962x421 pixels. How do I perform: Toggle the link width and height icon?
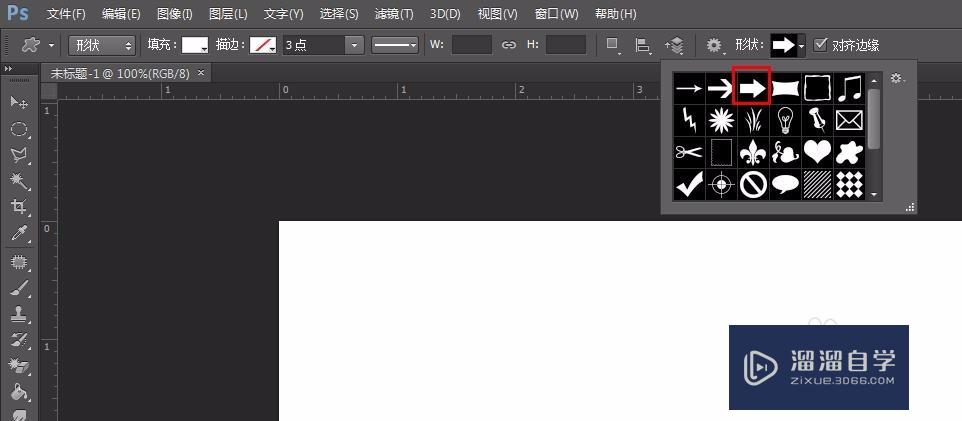point(509,45)
